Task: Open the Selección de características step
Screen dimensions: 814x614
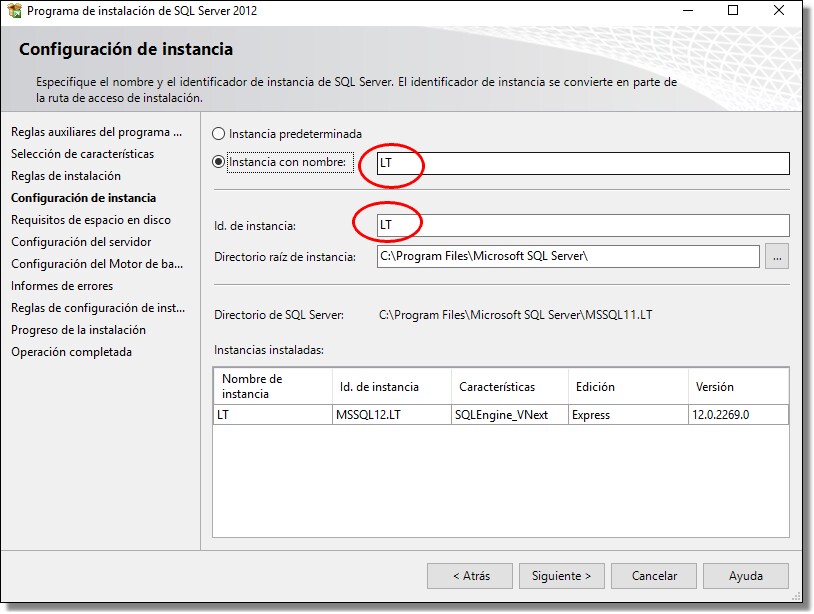Action: point(83,154)
